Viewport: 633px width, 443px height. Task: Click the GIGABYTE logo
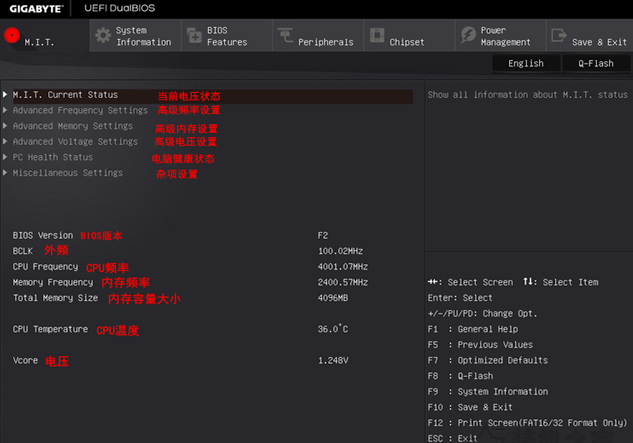coord(36,8)
